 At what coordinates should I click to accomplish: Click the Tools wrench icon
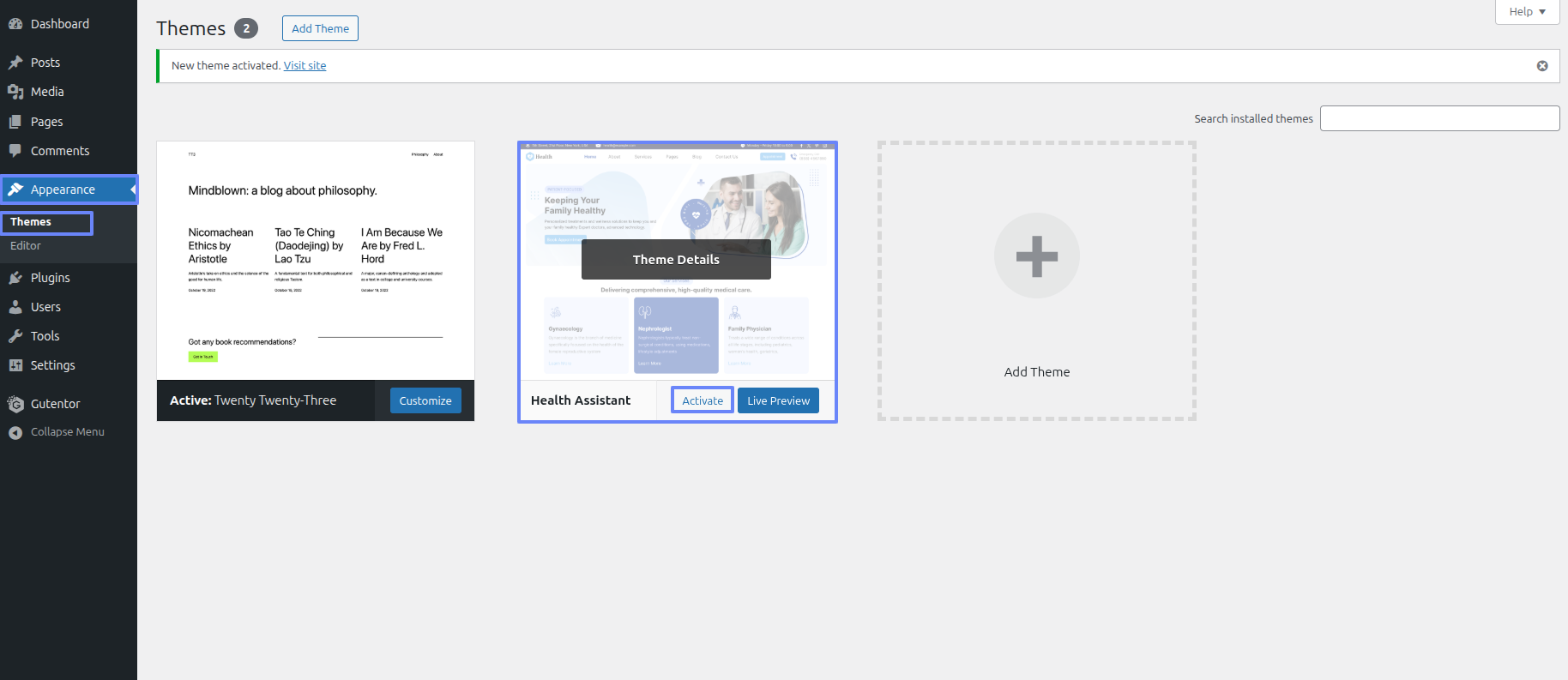(x=15, y=336)
